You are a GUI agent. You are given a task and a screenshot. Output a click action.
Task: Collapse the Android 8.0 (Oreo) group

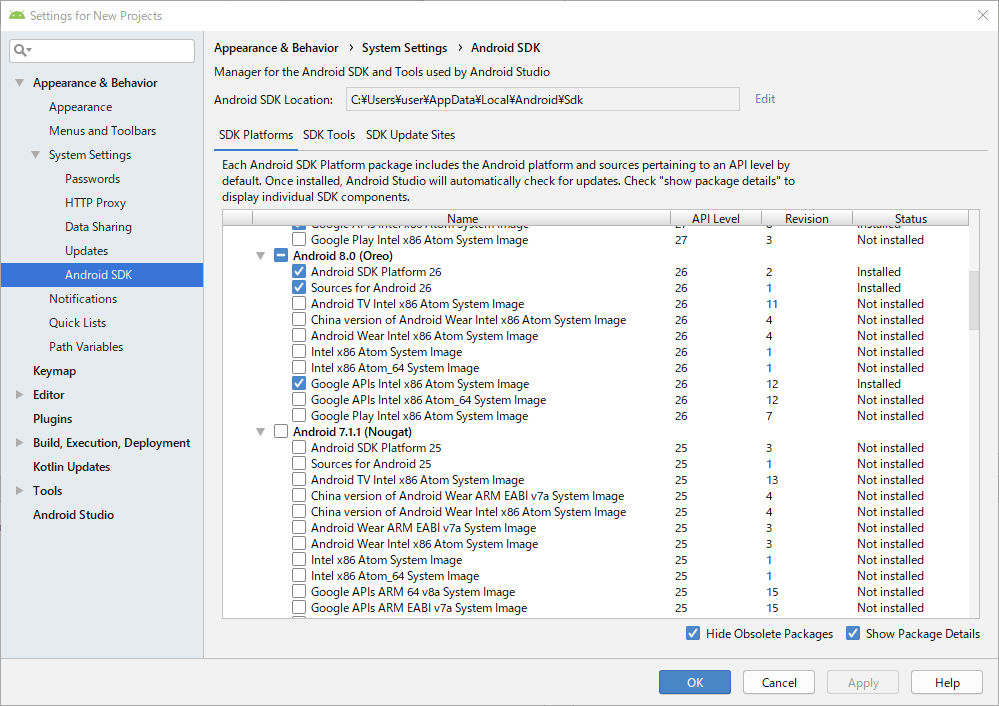261,256
